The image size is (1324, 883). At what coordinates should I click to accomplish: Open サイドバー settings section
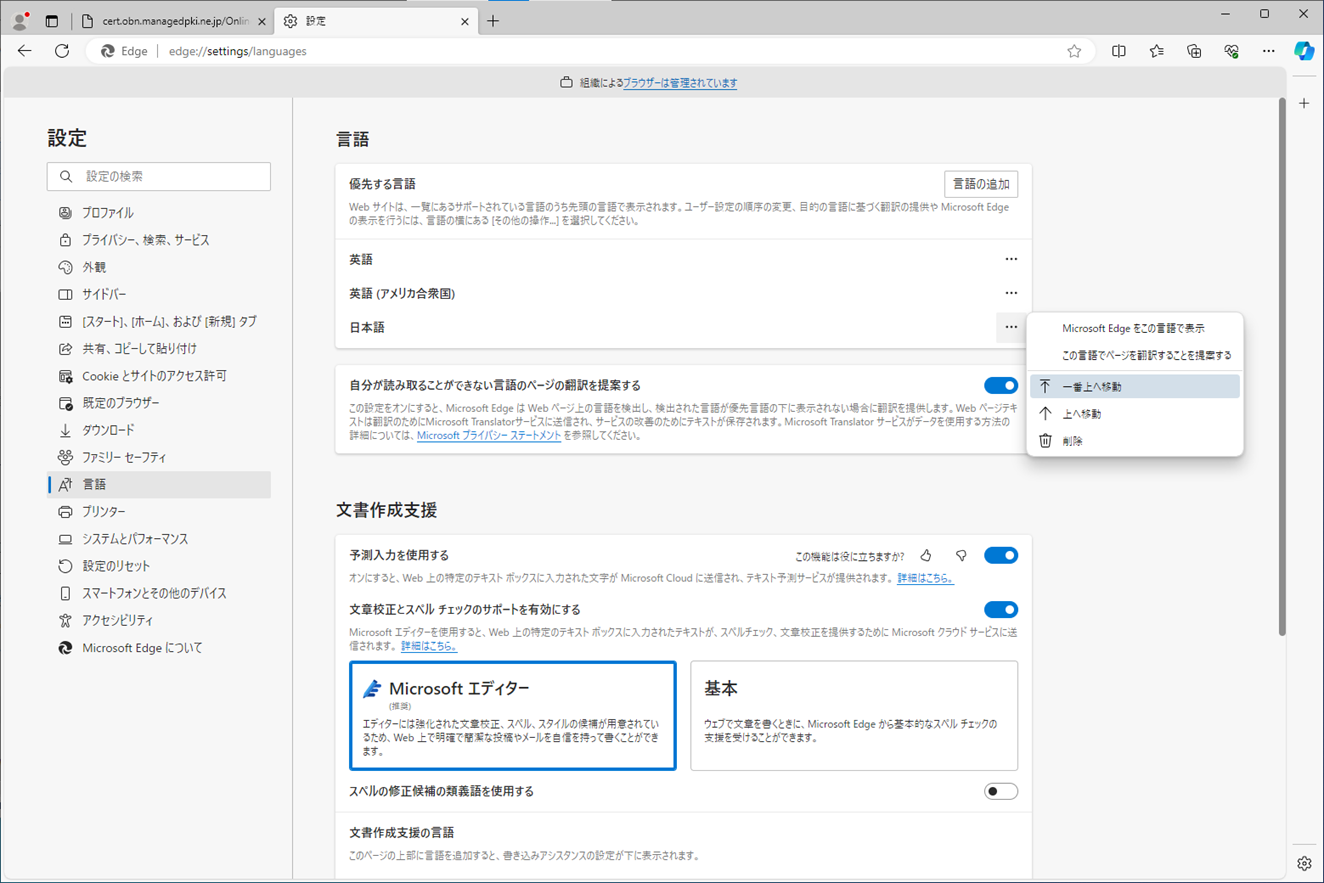pos(159,295)
